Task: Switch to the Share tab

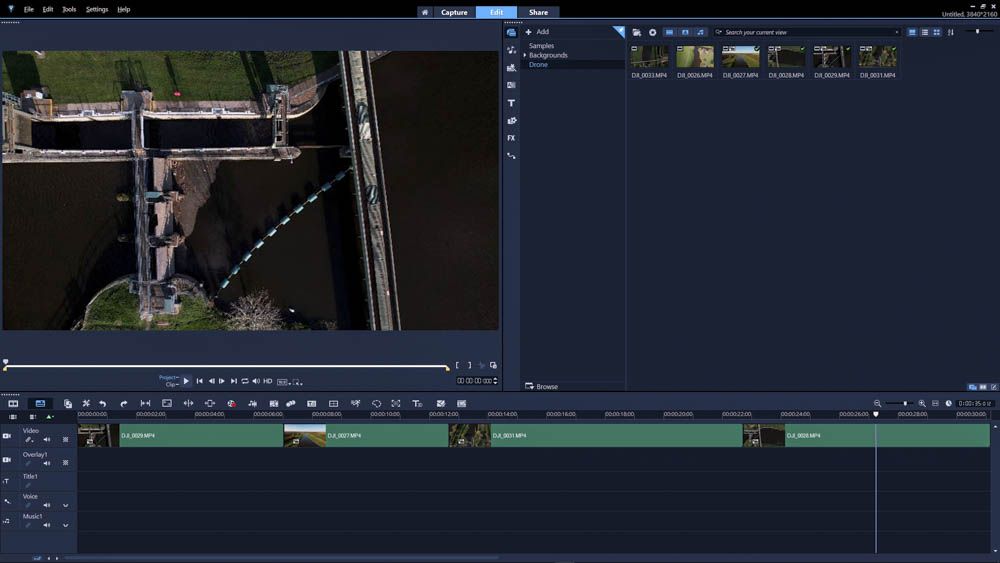Action: (538, 12)
